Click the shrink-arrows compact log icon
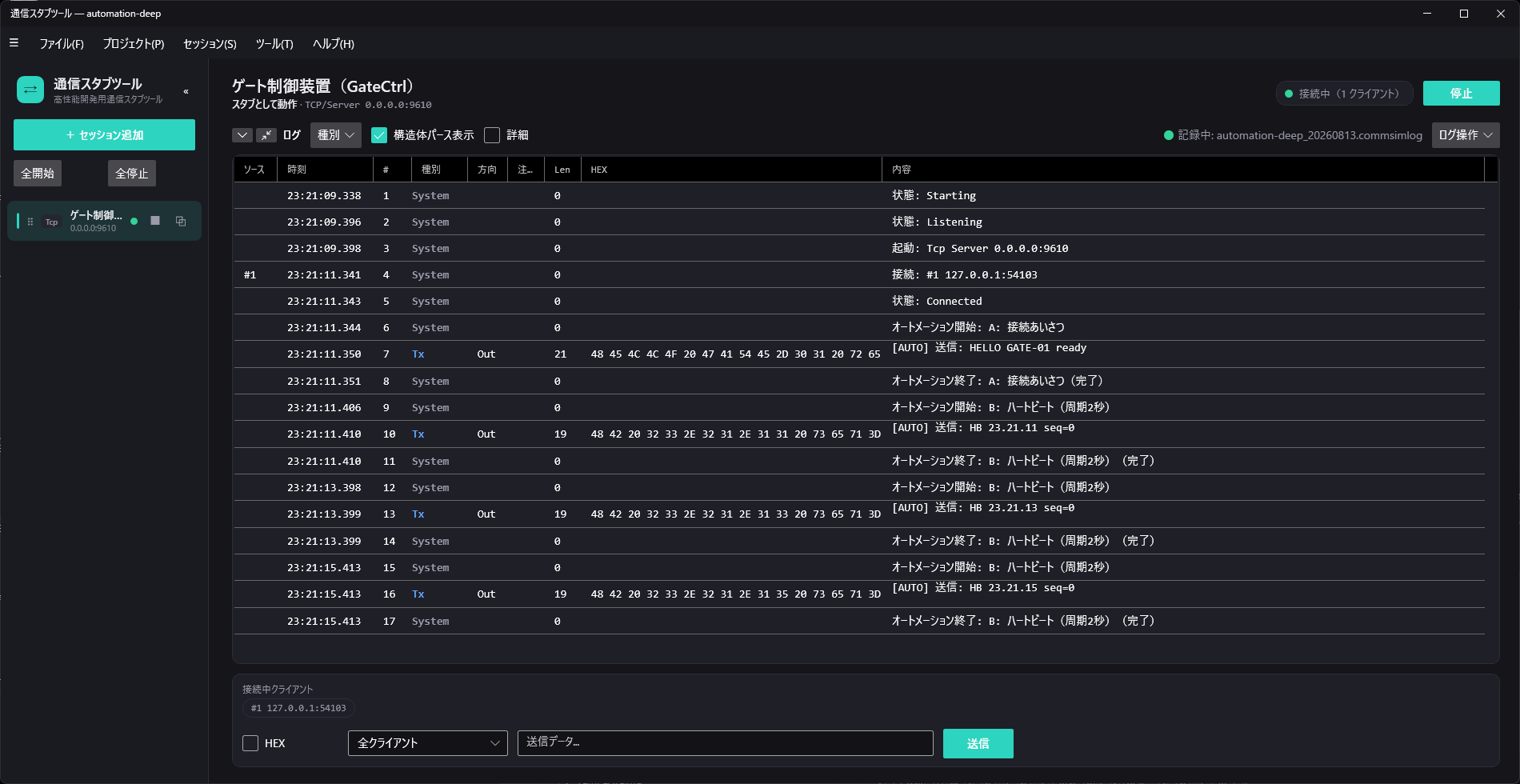The image size is (1520, 784). point(266,135)
